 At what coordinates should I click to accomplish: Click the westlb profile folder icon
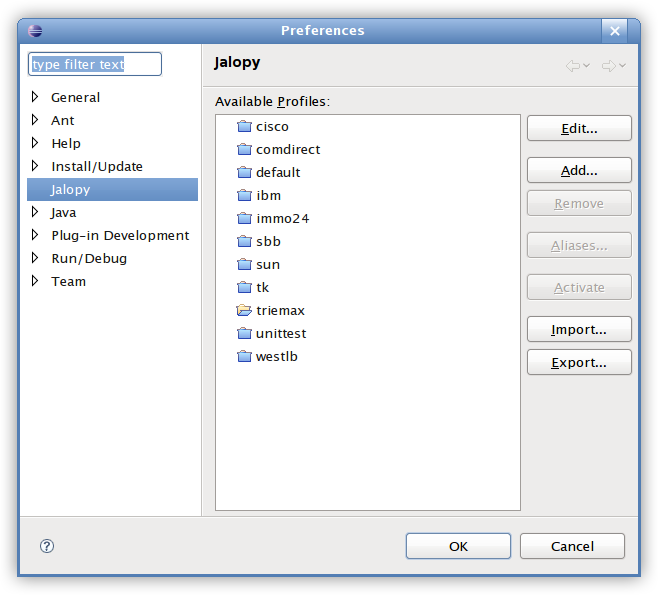click(244, 357)
